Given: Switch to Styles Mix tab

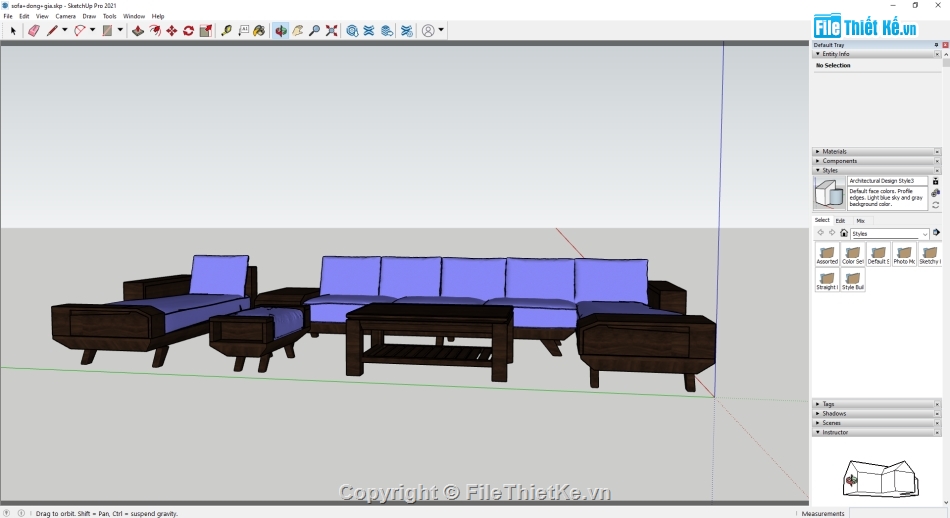Looking at the screenshot, I should pyautogui.click(x=860, y=221).
